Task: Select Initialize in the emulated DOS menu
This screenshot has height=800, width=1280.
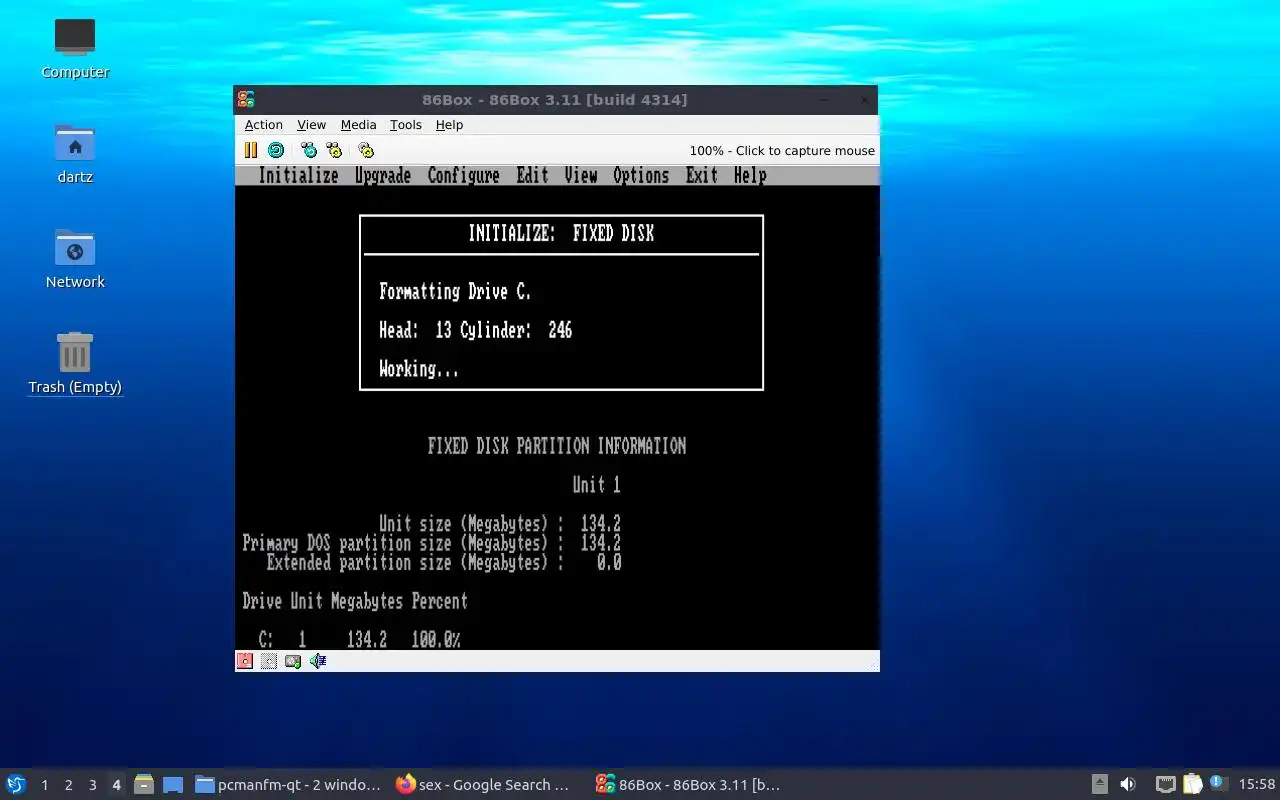Action: click(x=298, y=175)
